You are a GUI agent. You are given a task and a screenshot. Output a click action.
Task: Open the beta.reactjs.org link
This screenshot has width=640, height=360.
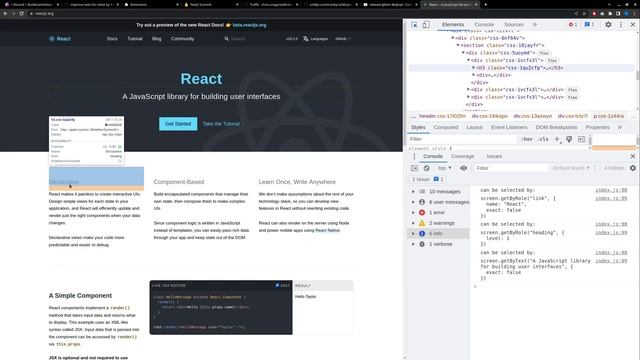click(x=249, y=25)
